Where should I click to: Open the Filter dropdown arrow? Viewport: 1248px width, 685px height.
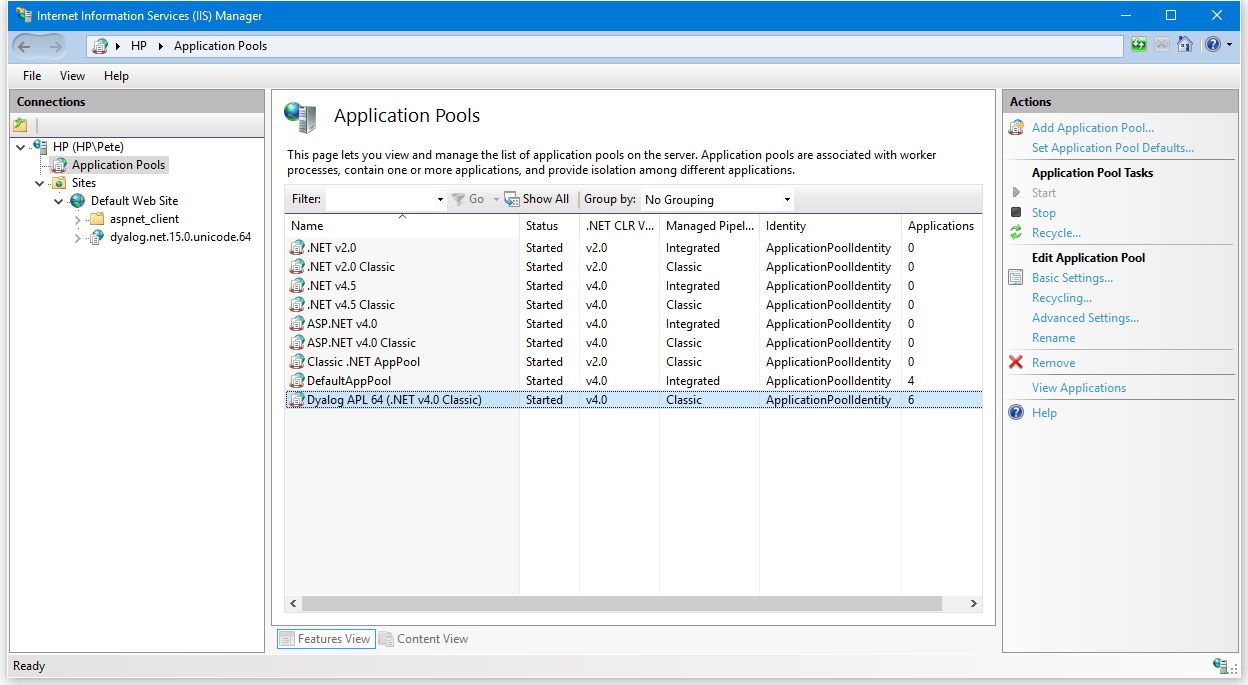[440, 200]
